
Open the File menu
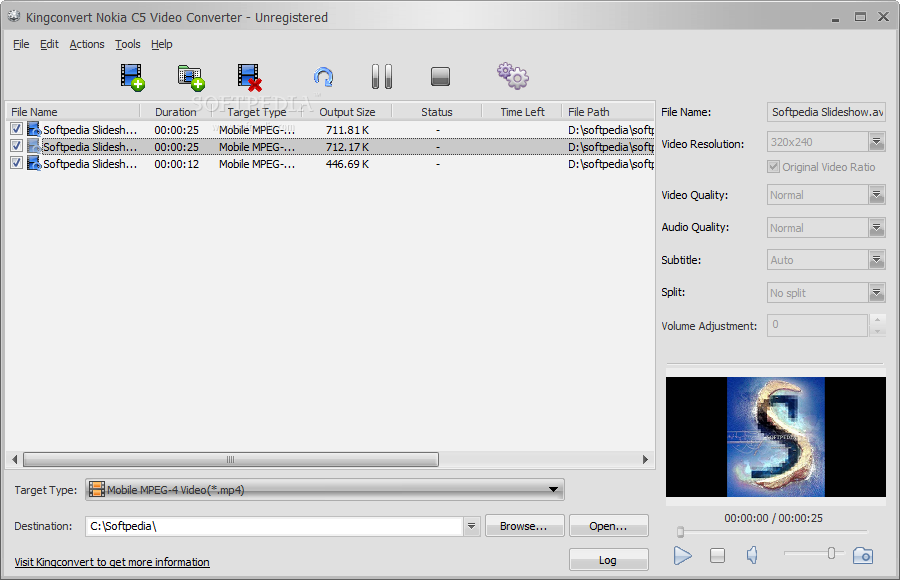[x=21, y=44]
